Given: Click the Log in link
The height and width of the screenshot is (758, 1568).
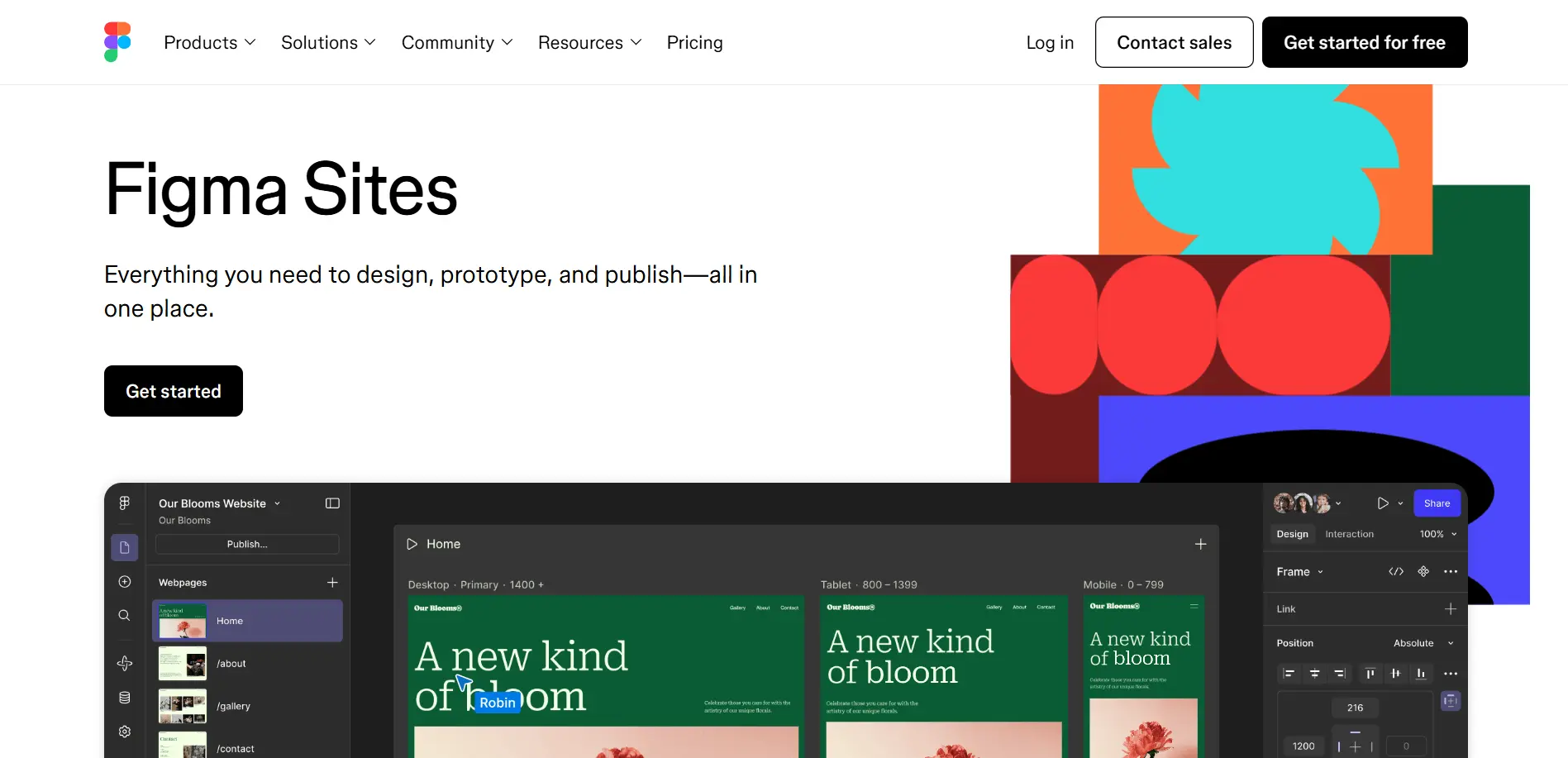Looking at the screenshot, I should coord(1050,42).
